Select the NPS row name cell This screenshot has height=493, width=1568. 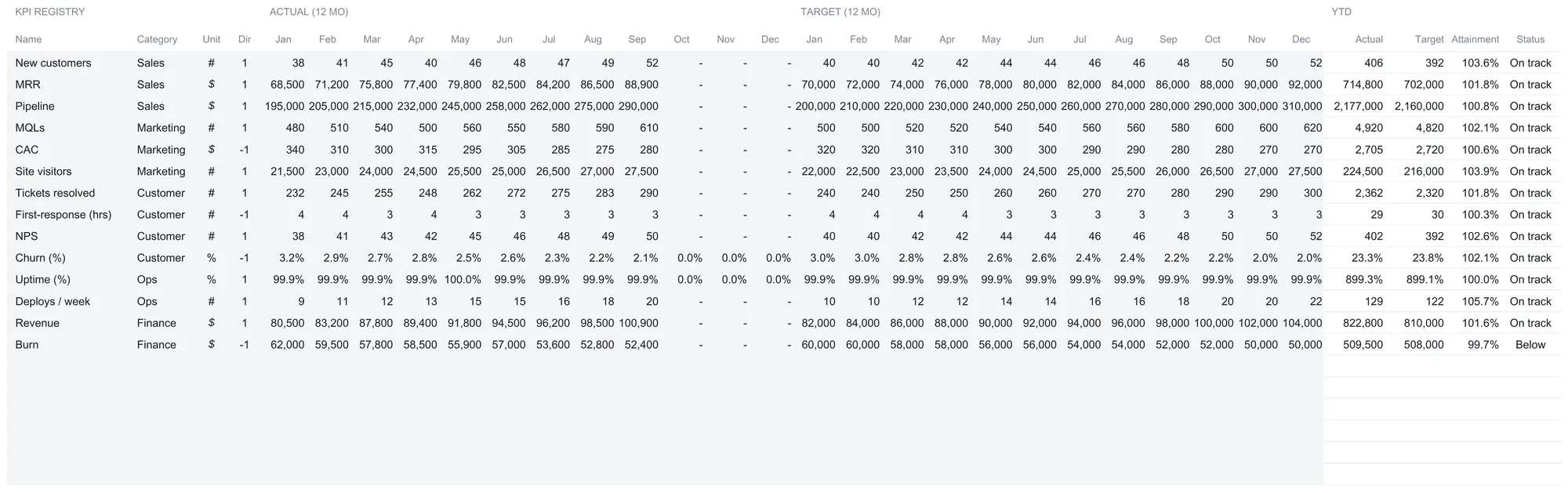tap(27, 236)
